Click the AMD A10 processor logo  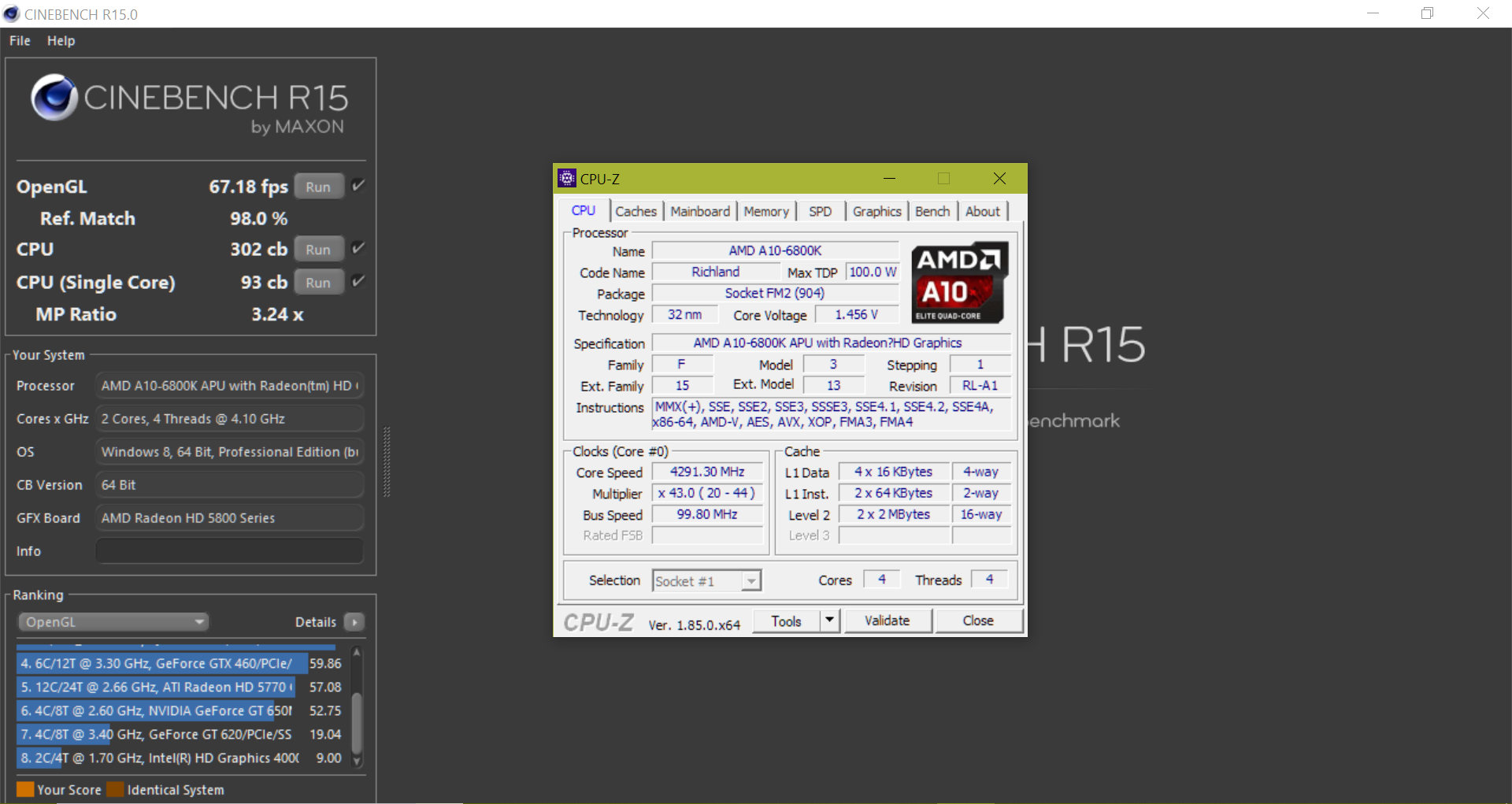pyautogui.click(x=959, y=283)
